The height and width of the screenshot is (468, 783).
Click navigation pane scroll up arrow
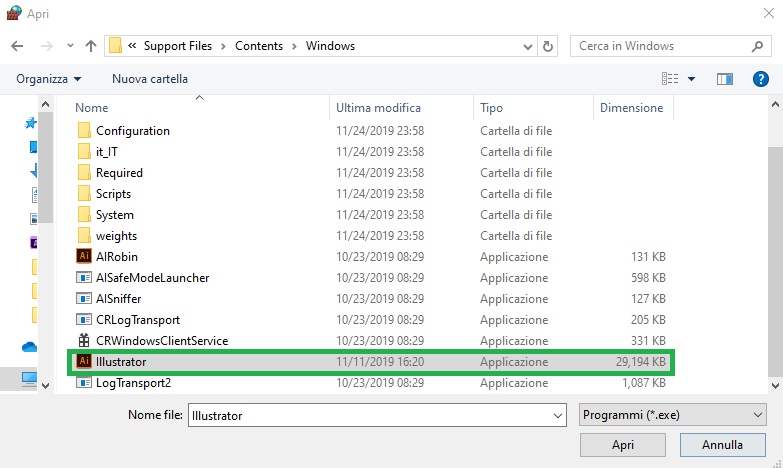(x=45, y=104)
